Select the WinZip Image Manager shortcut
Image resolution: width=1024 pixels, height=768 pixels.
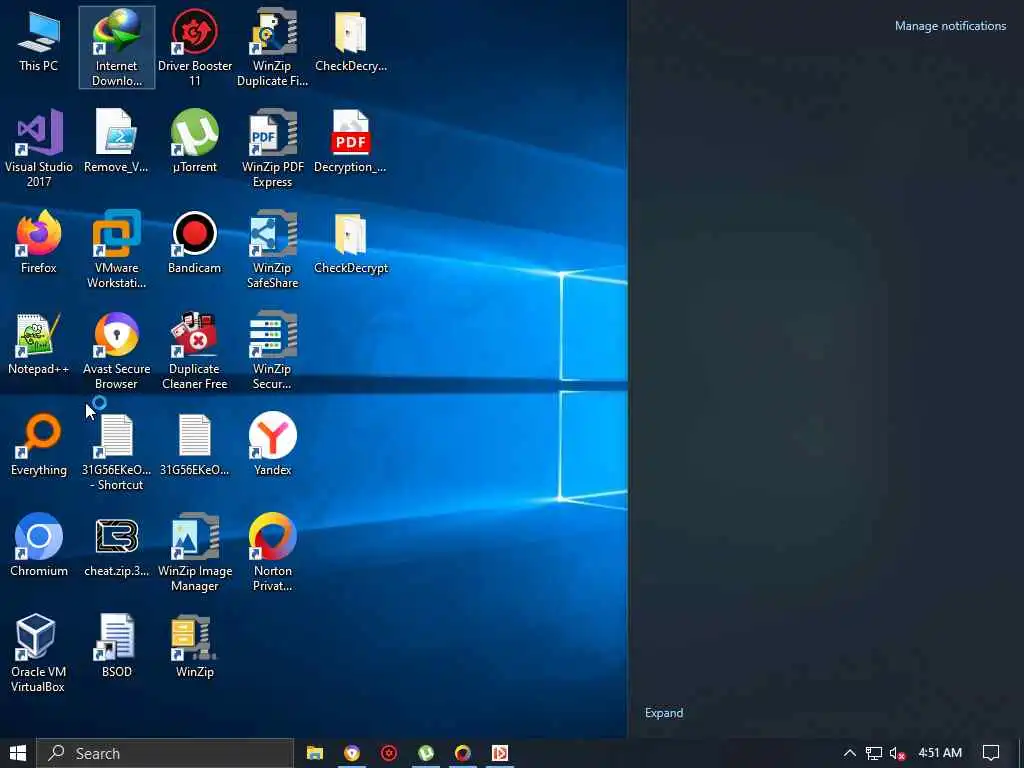pos(195,553)
